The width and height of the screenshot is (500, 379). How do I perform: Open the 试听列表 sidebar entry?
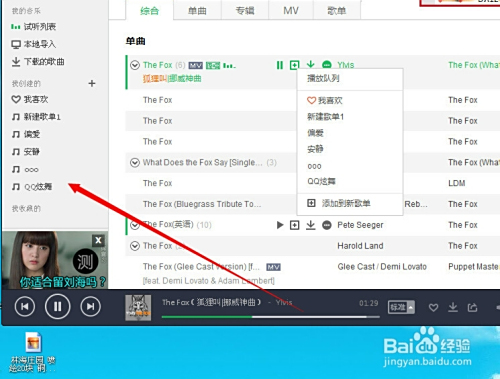33,26
